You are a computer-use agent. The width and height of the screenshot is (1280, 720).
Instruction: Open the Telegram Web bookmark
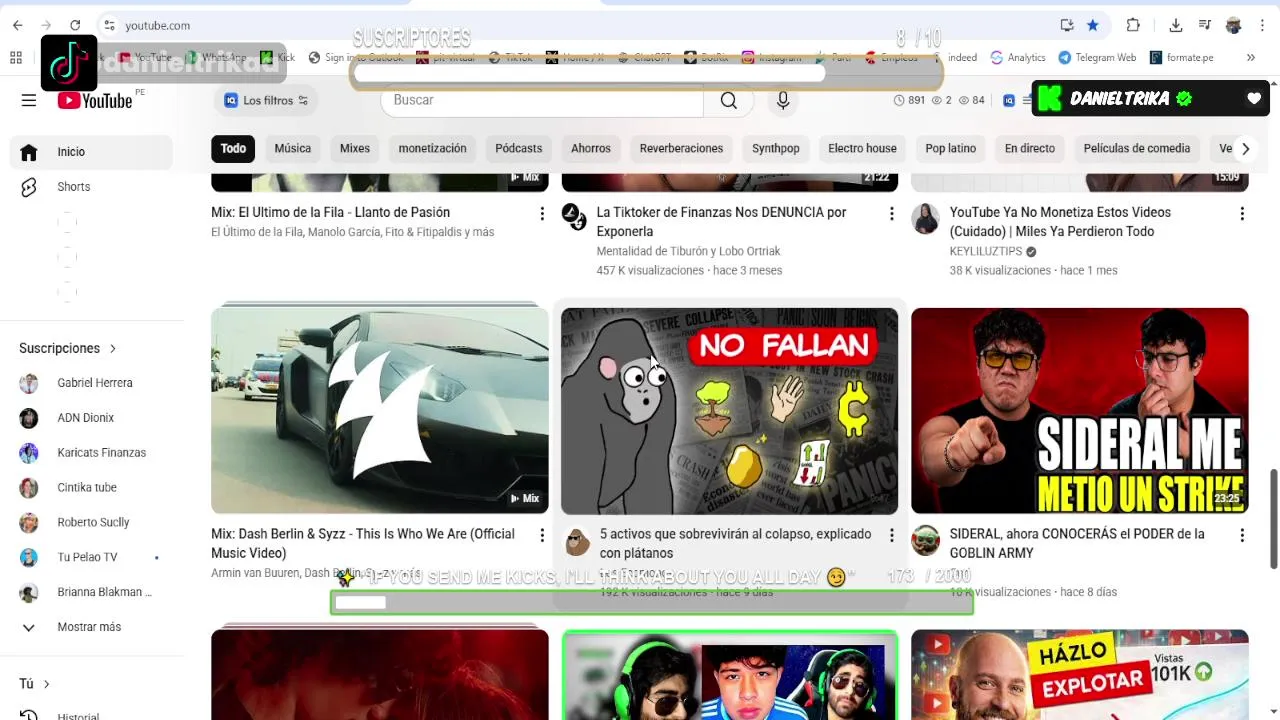[x=1097, y=57]
